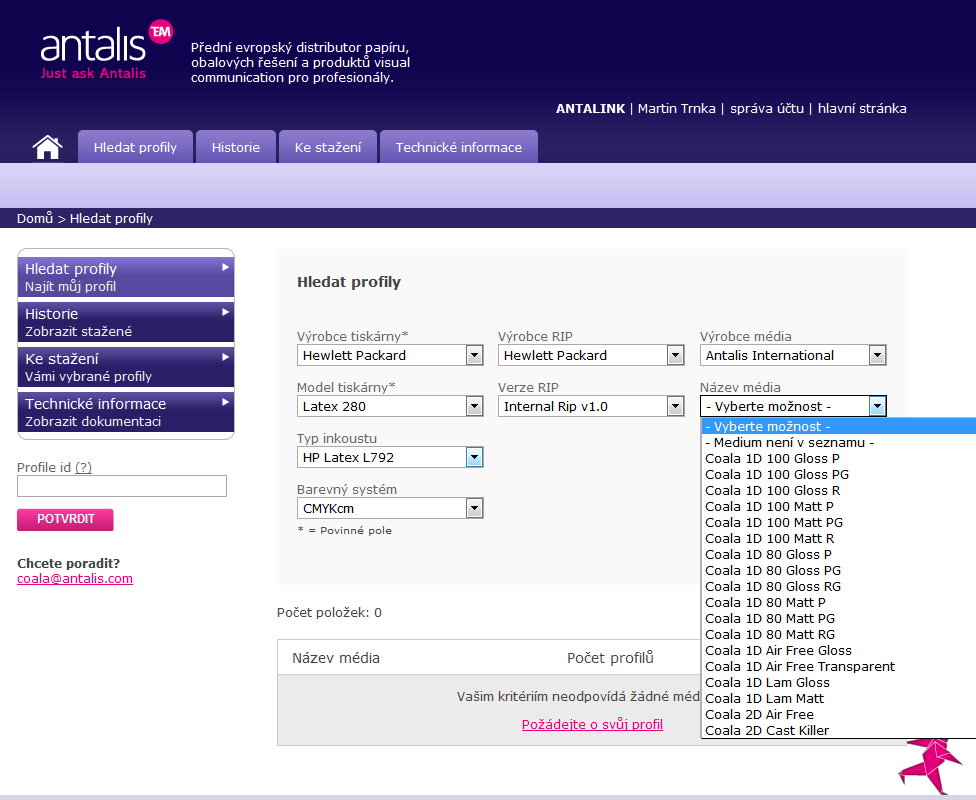Viewport: 976px width, 800px height.
Task: Click the Profile id text field
Action: [122, 486]
